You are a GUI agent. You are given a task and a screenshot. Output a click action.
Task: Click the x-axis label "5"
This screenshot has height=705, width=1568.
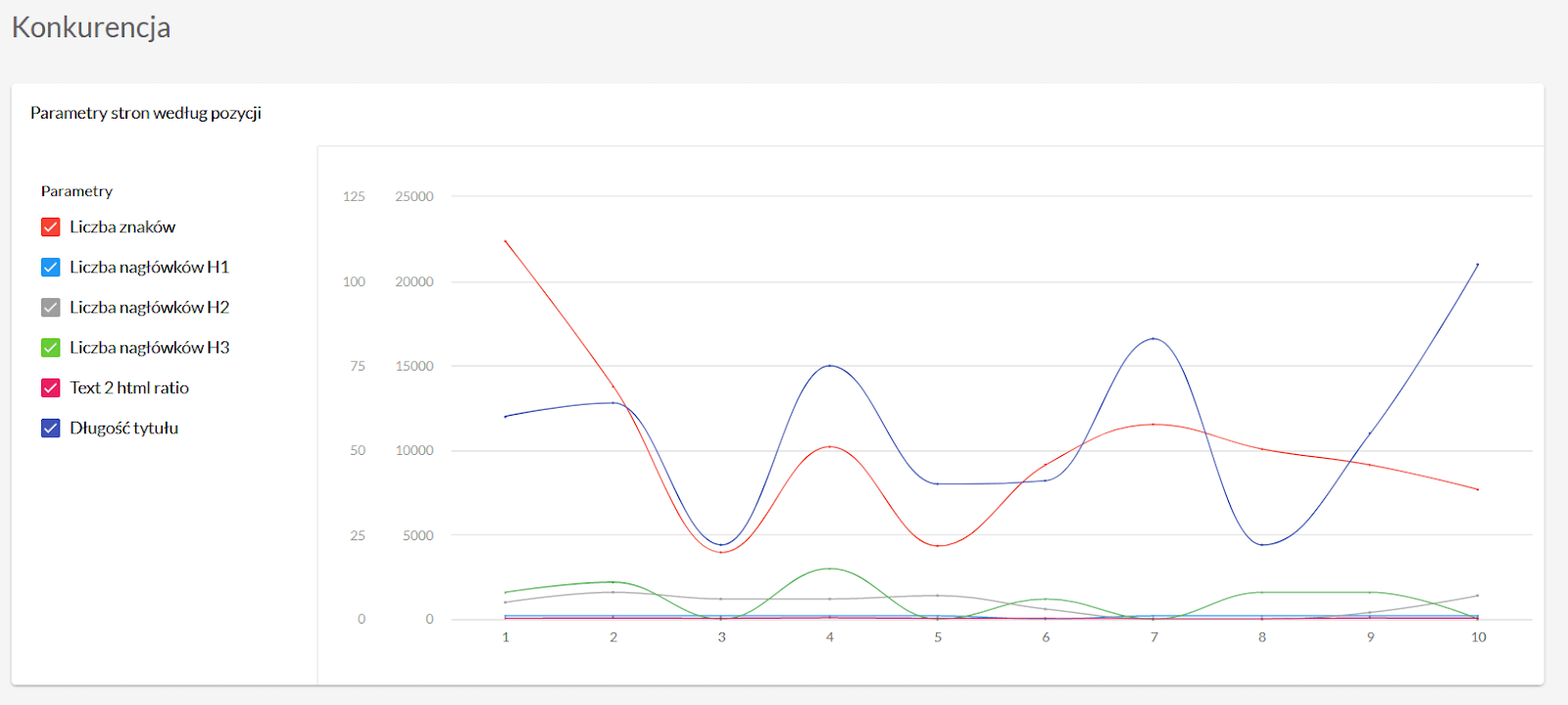tap(938, 637)
